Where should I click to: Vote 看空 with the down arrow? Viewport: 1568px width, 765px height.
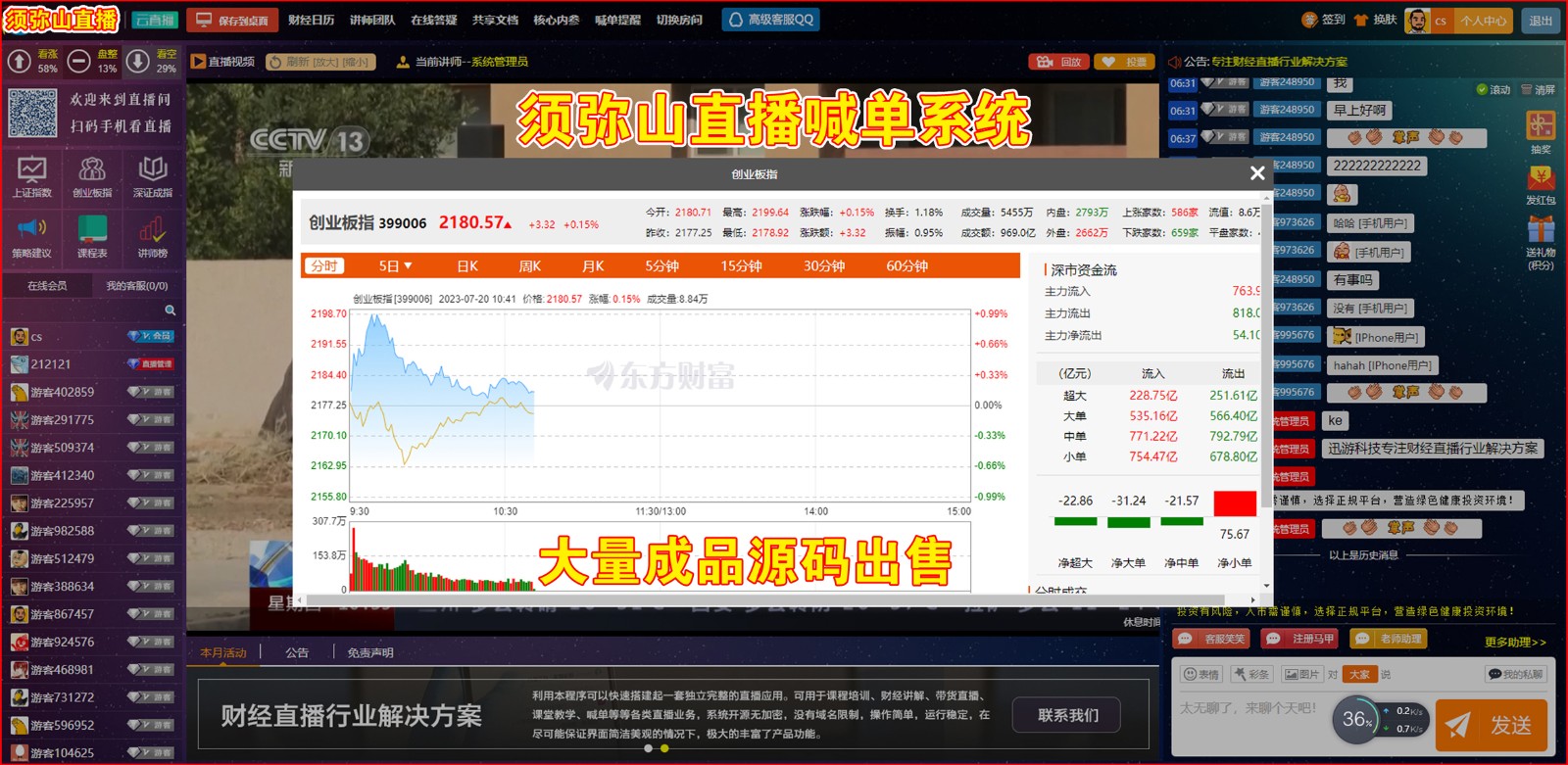[x=138, y=62]
